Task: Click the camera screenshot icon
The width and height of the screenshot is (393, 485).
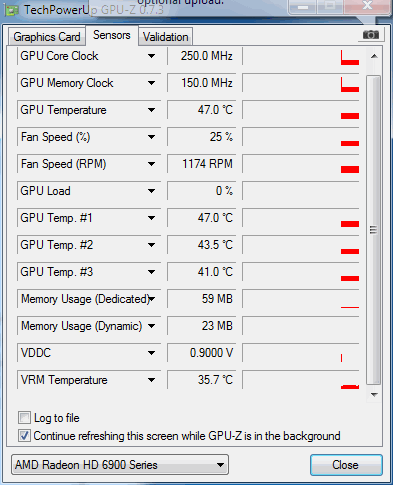Action: tap(371, 34)
